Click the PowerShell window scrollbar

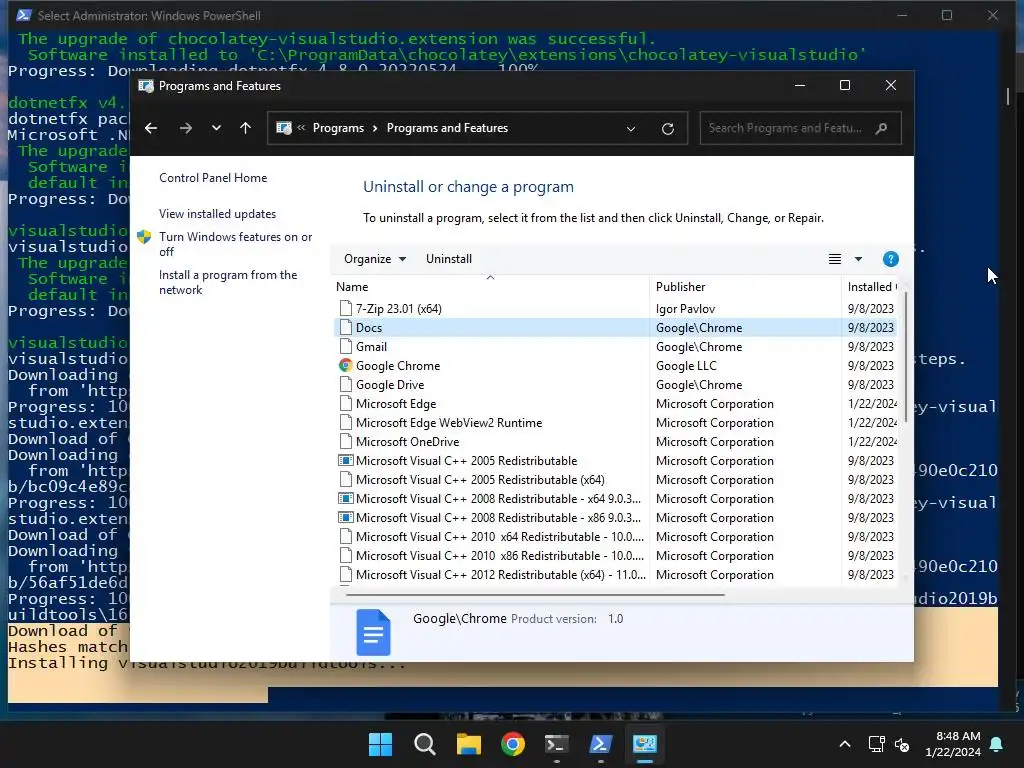[x=1008, y=96]
